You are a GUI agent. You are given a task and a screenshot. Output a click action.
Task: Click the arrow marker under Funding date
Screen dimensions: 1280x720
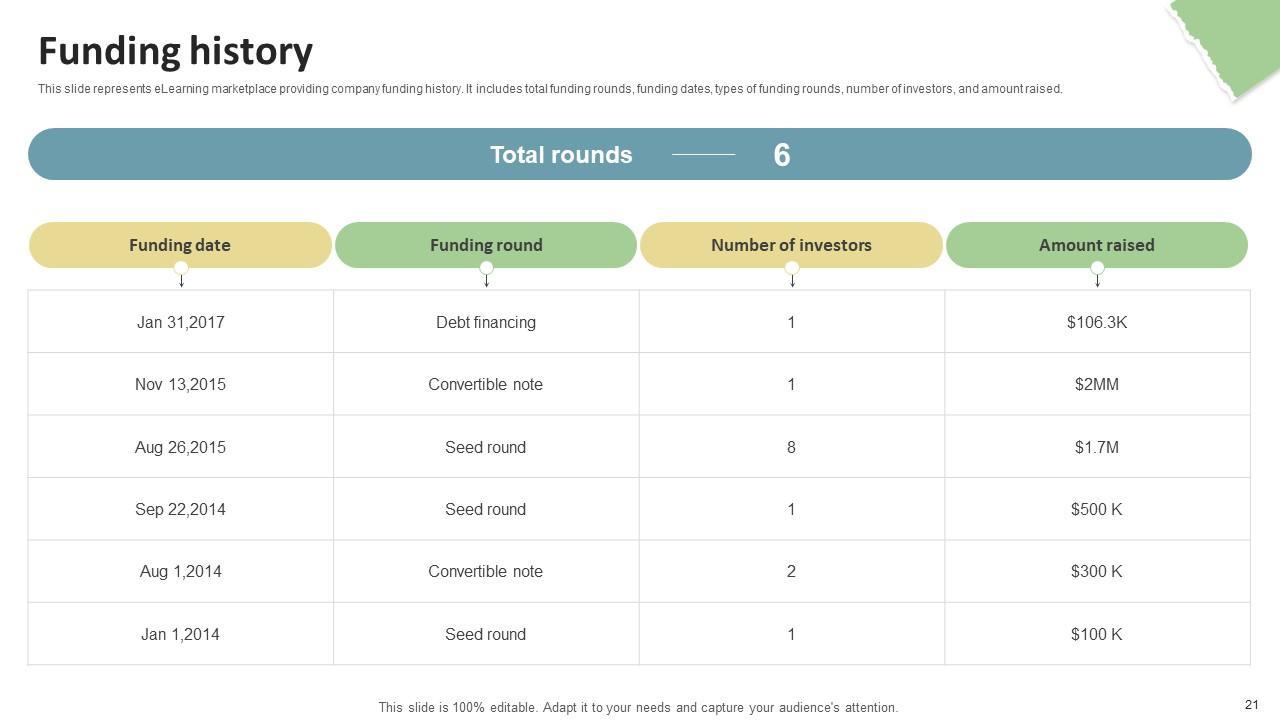(x=181, y=274)
